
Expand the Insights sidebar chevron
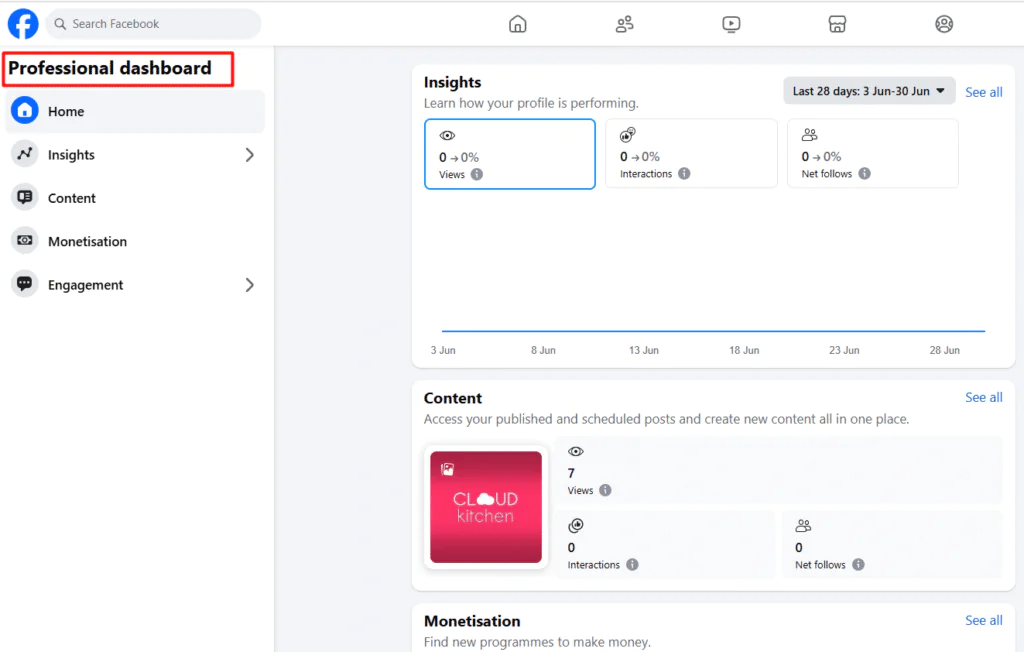(249, 155)
